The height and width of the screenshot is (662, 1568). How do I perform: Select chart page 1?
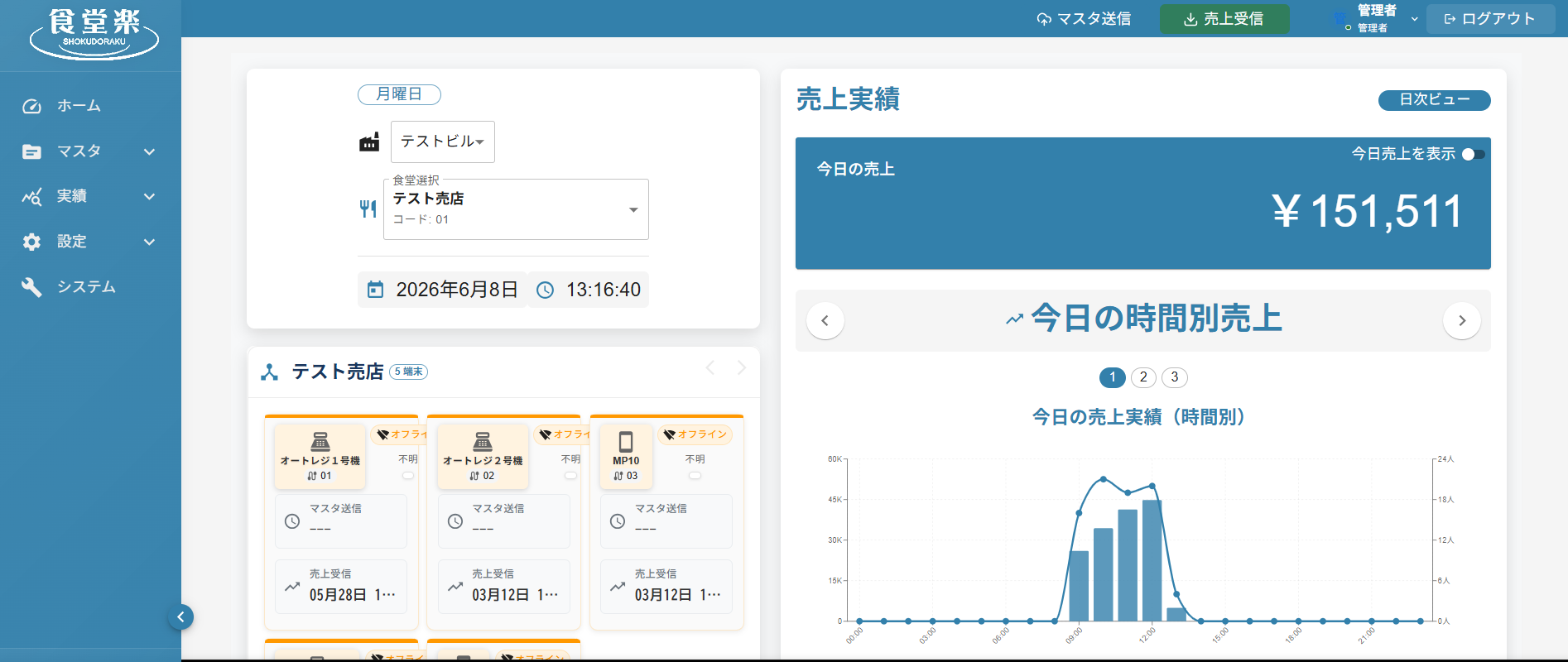pos(1113,377)
